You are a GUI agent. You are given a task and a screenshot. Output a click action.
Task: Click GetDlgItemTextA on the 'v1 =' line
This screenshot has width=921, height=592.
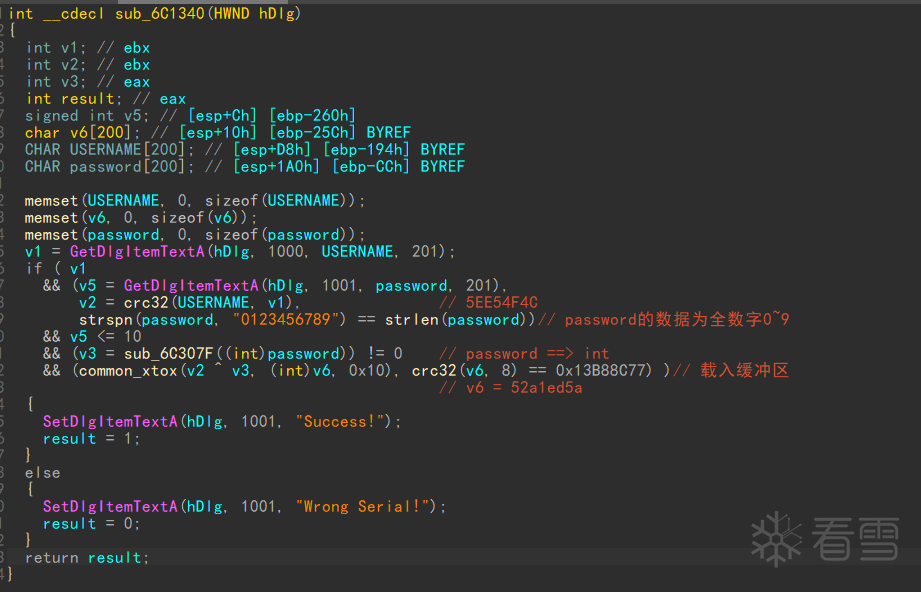tap(137, 252)
